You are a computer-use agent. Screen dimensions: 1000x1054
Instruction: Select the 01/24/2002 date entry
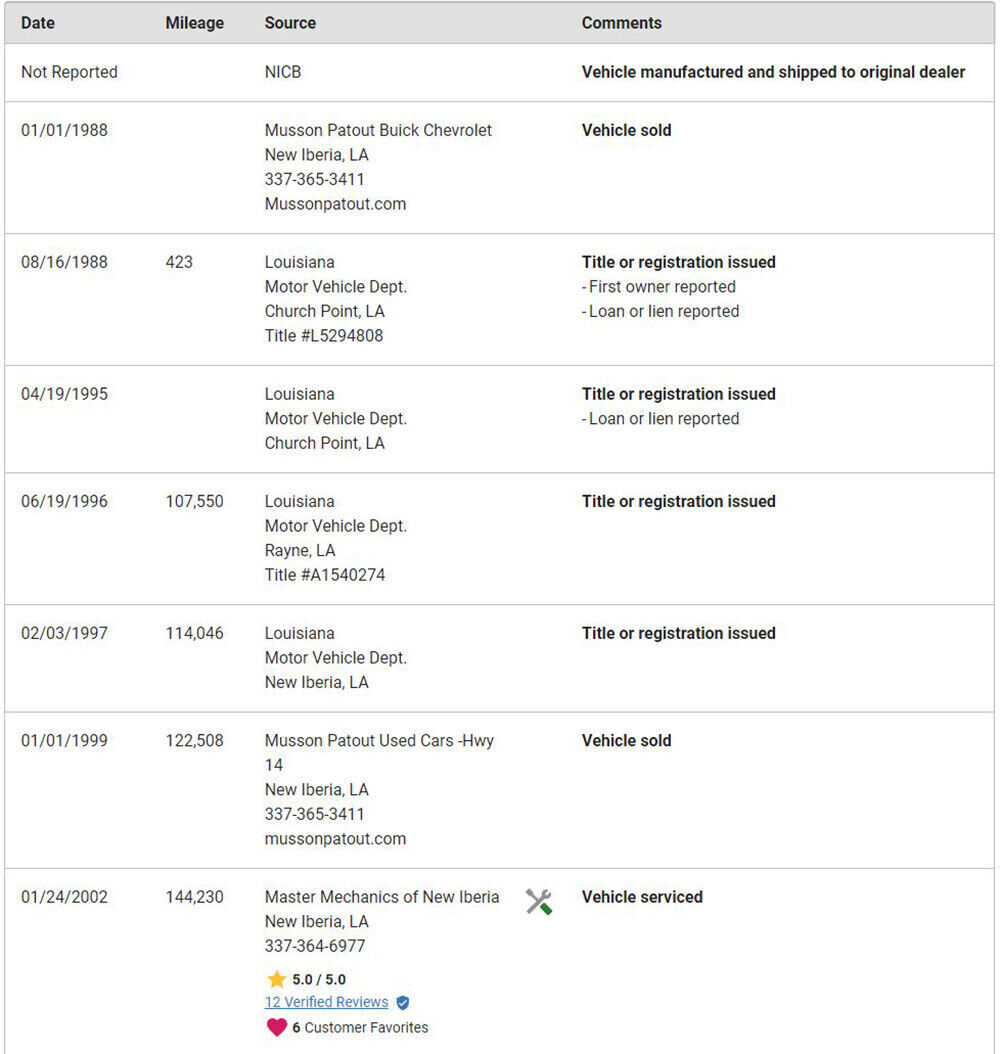(64, 897)
